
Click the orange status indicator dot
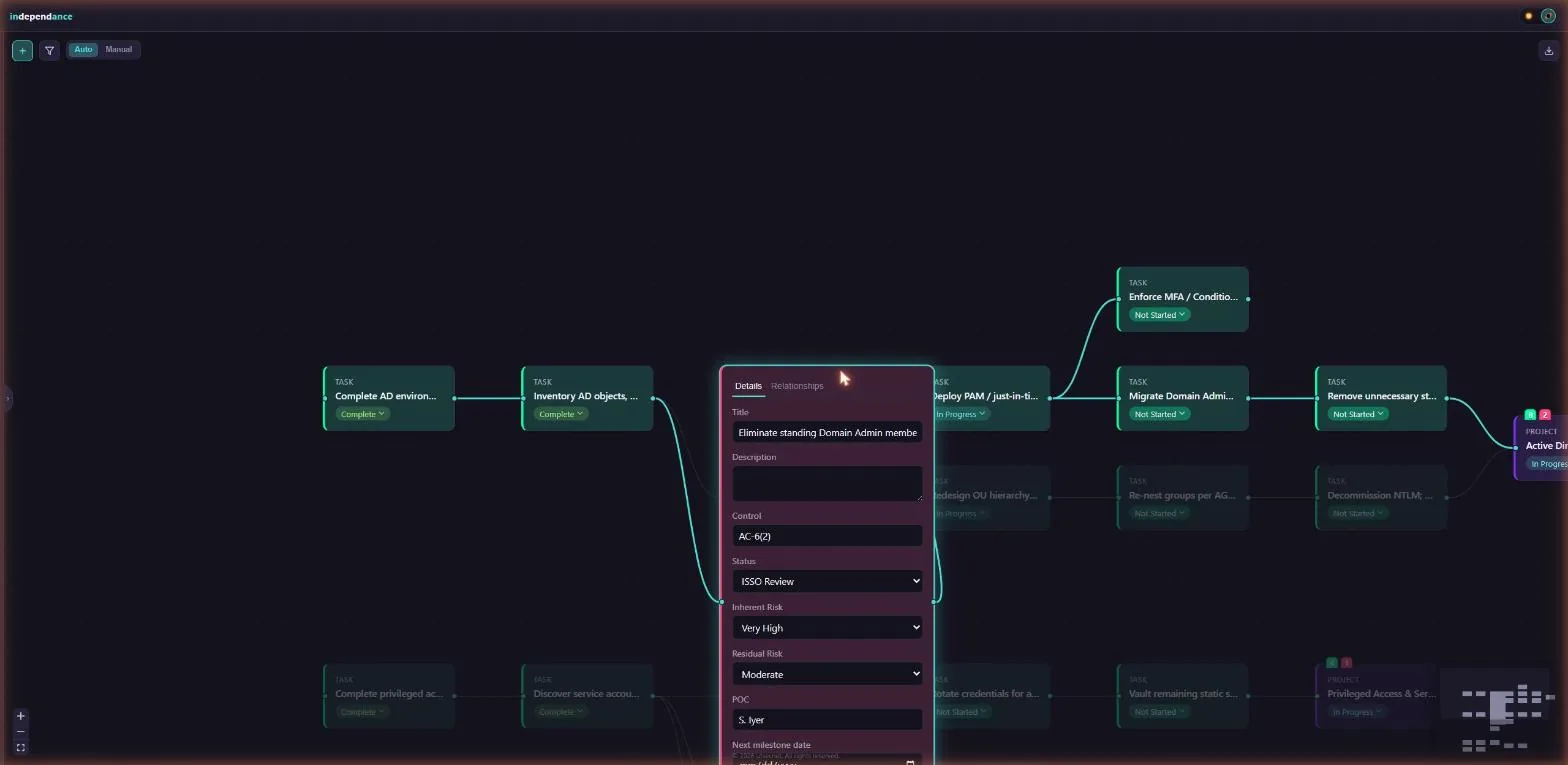[1528, 16]
